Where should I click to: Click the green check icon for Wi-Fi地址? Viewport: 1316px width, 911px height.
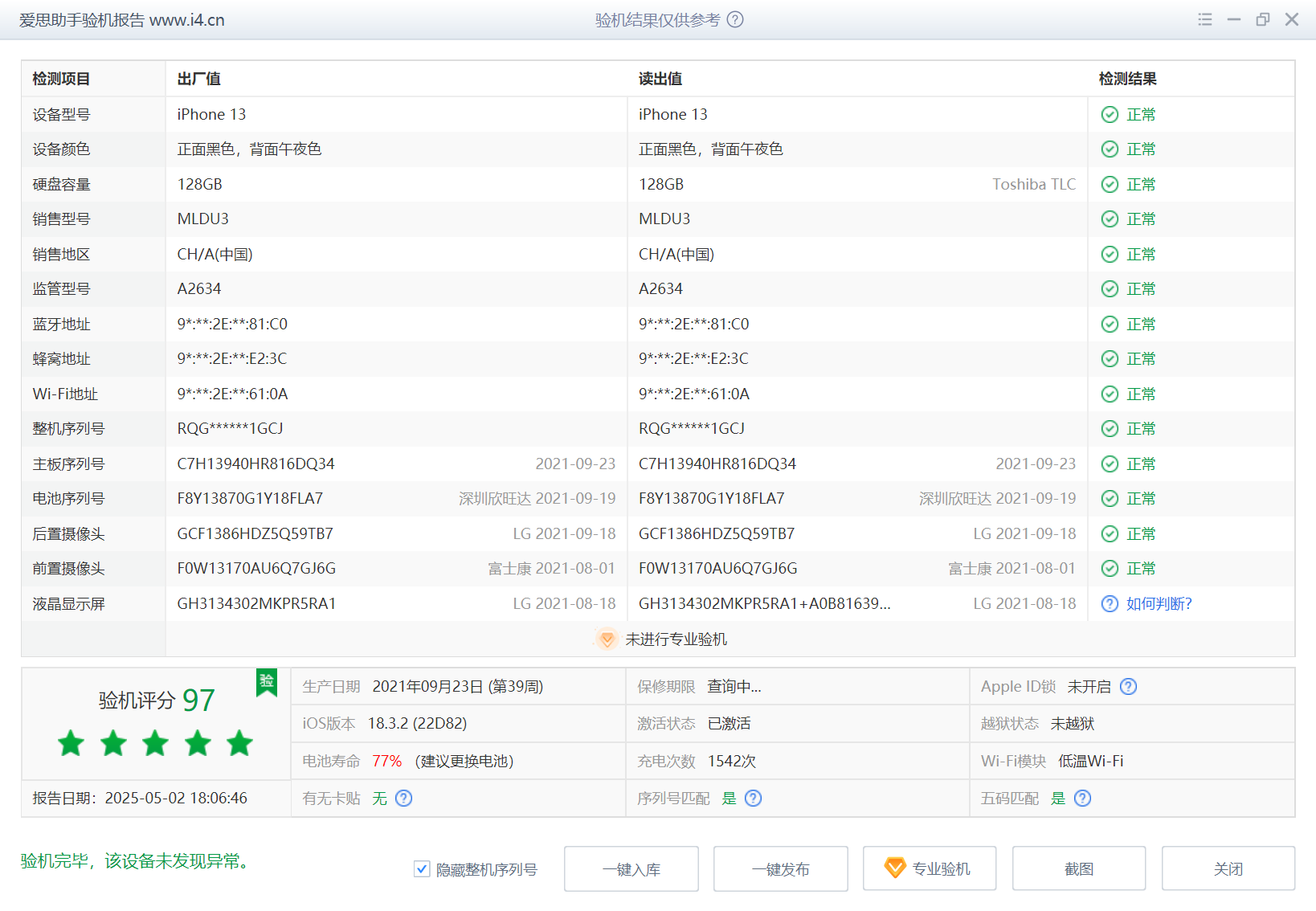coord(1110,394)
